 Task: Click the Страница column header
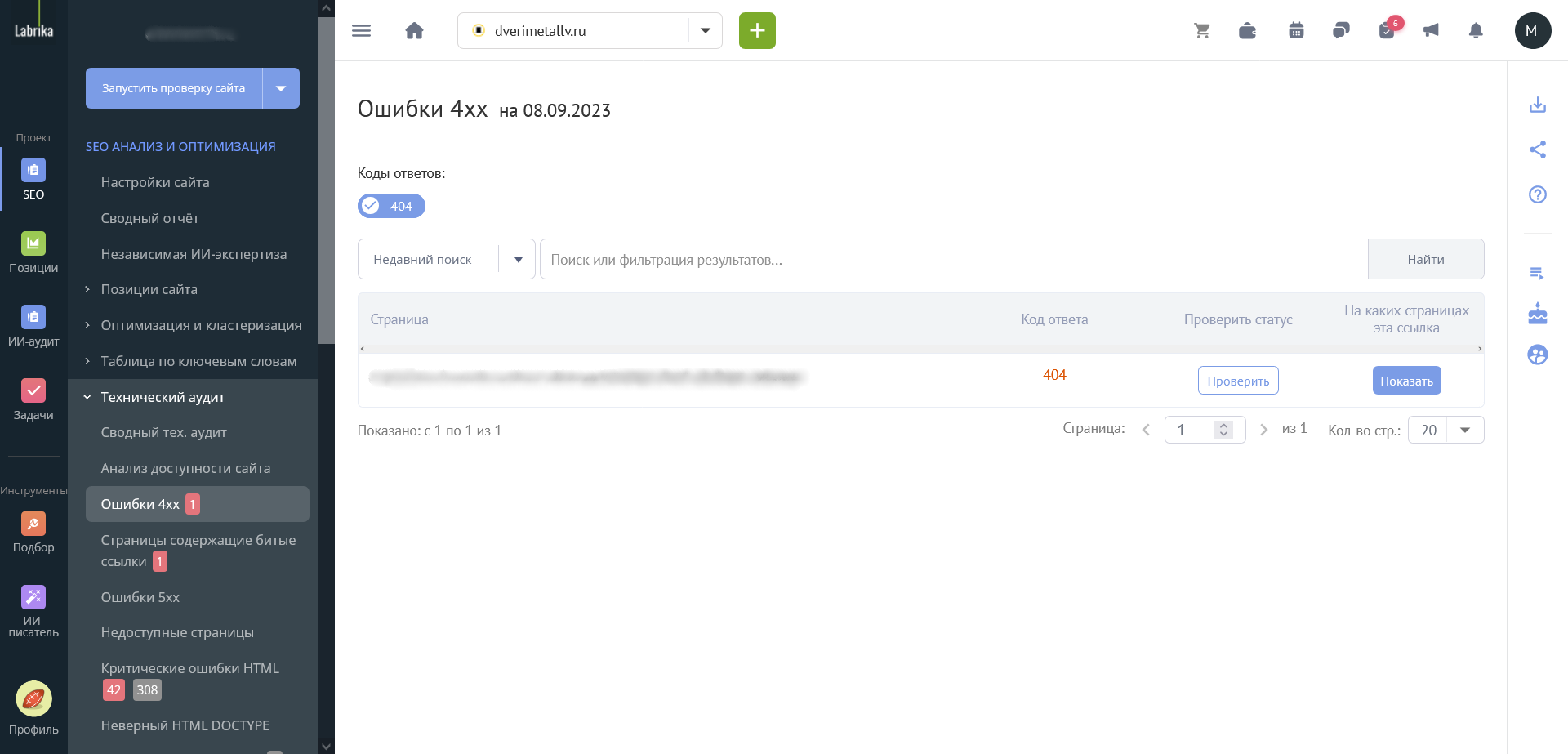(x=399, y=319)
